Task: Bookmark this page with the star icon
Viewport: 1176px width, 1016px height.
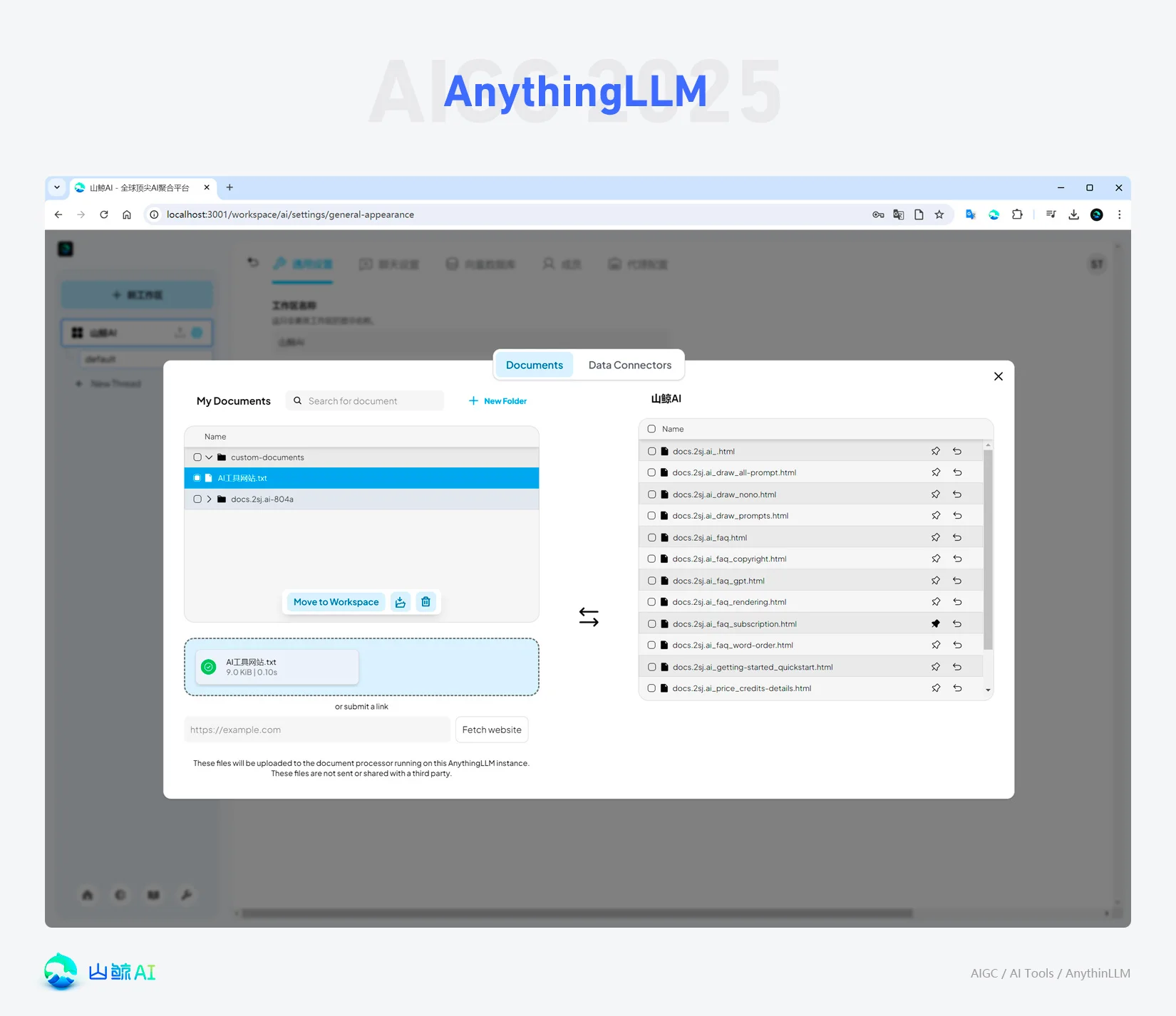Action: click(x=939, y=214)
